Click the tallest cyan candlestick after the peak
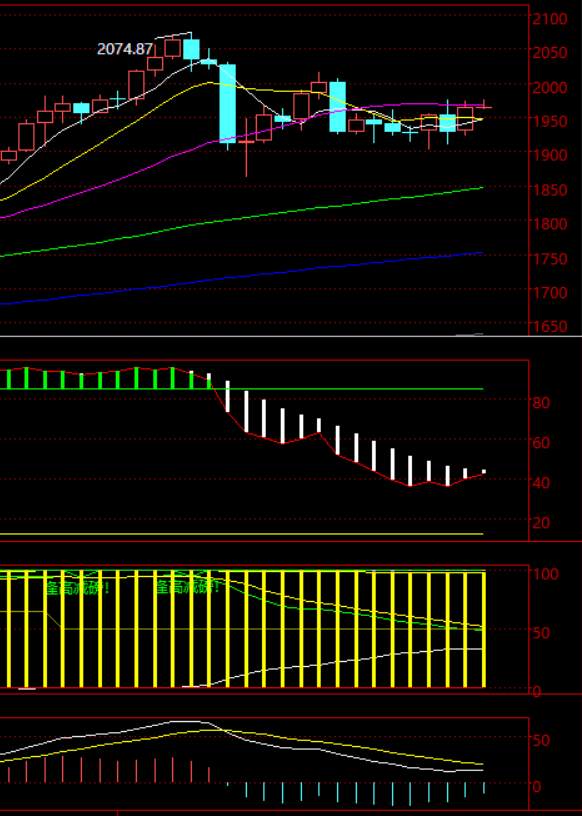Screen dimensions: 582x816 pos(227,103)
